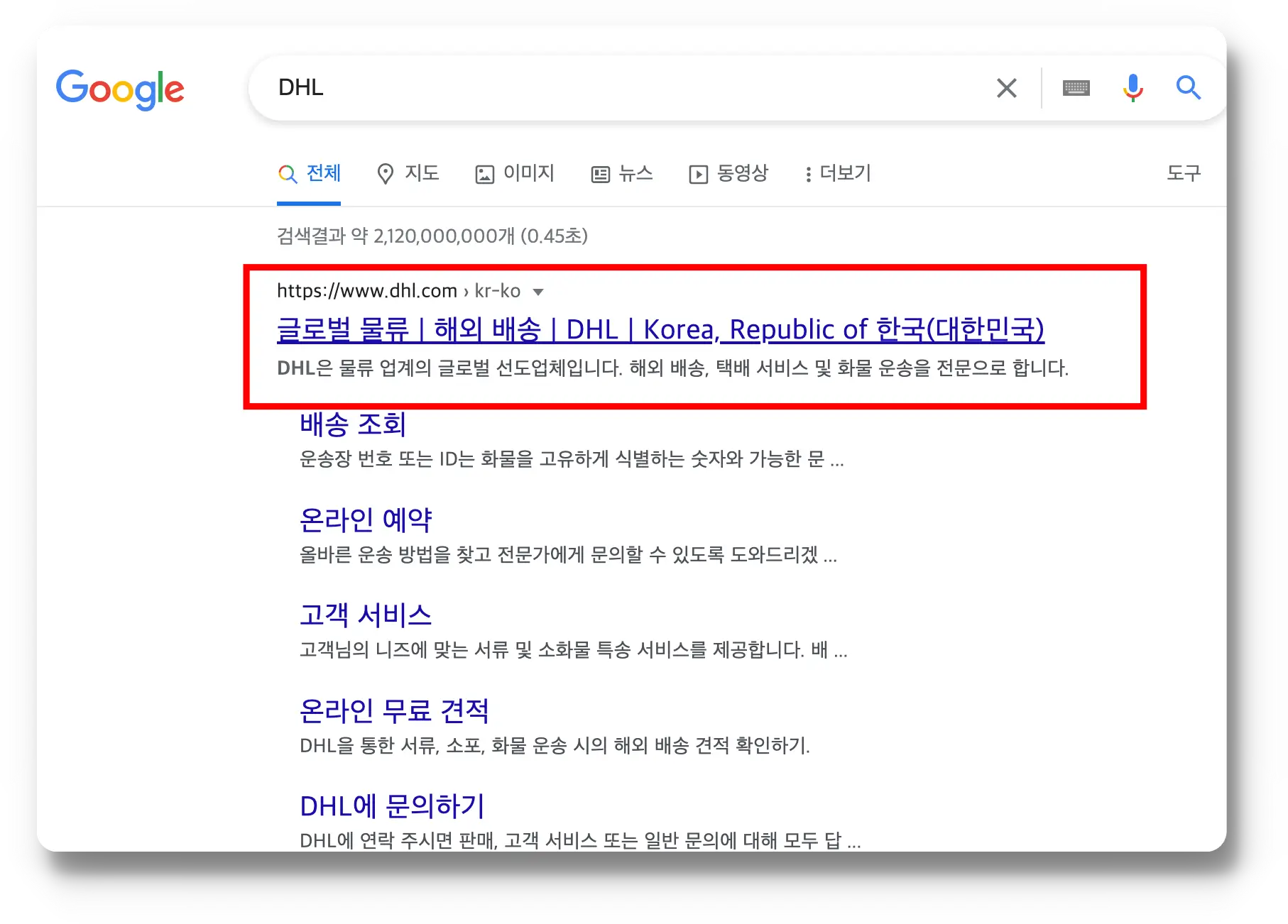Switch to the 뉴스 tab
Screen dimensions: 1288x924
(622, 173)
